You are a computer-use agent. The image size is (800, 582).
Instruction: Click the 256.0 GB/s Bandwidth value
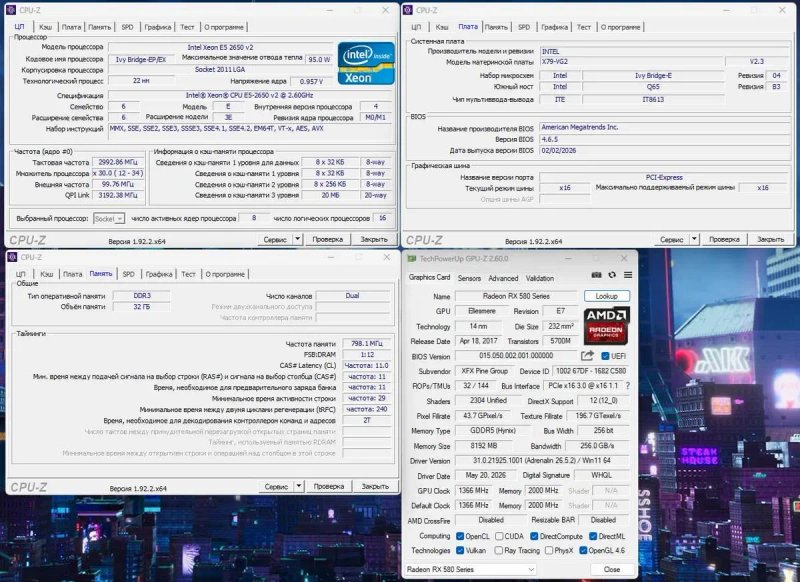[597, 446]
